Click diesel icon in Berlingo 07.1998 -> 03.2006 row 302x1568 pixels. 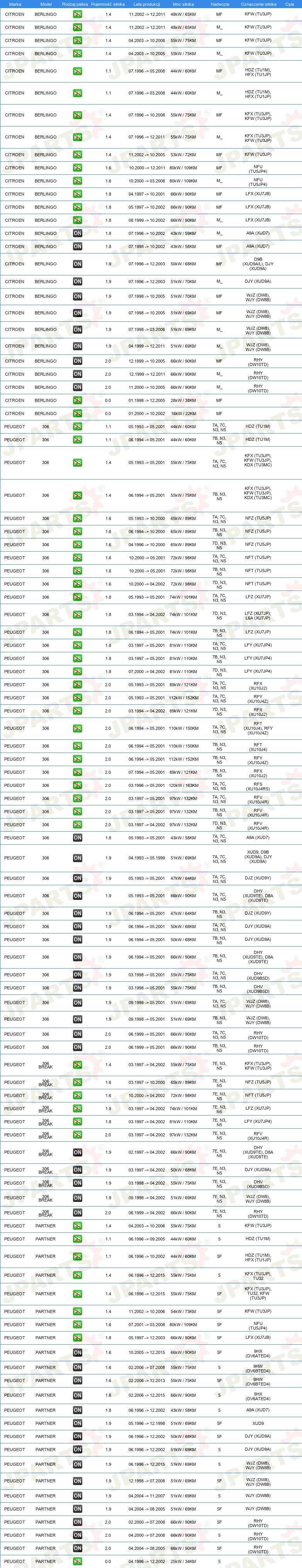[77, 330]
